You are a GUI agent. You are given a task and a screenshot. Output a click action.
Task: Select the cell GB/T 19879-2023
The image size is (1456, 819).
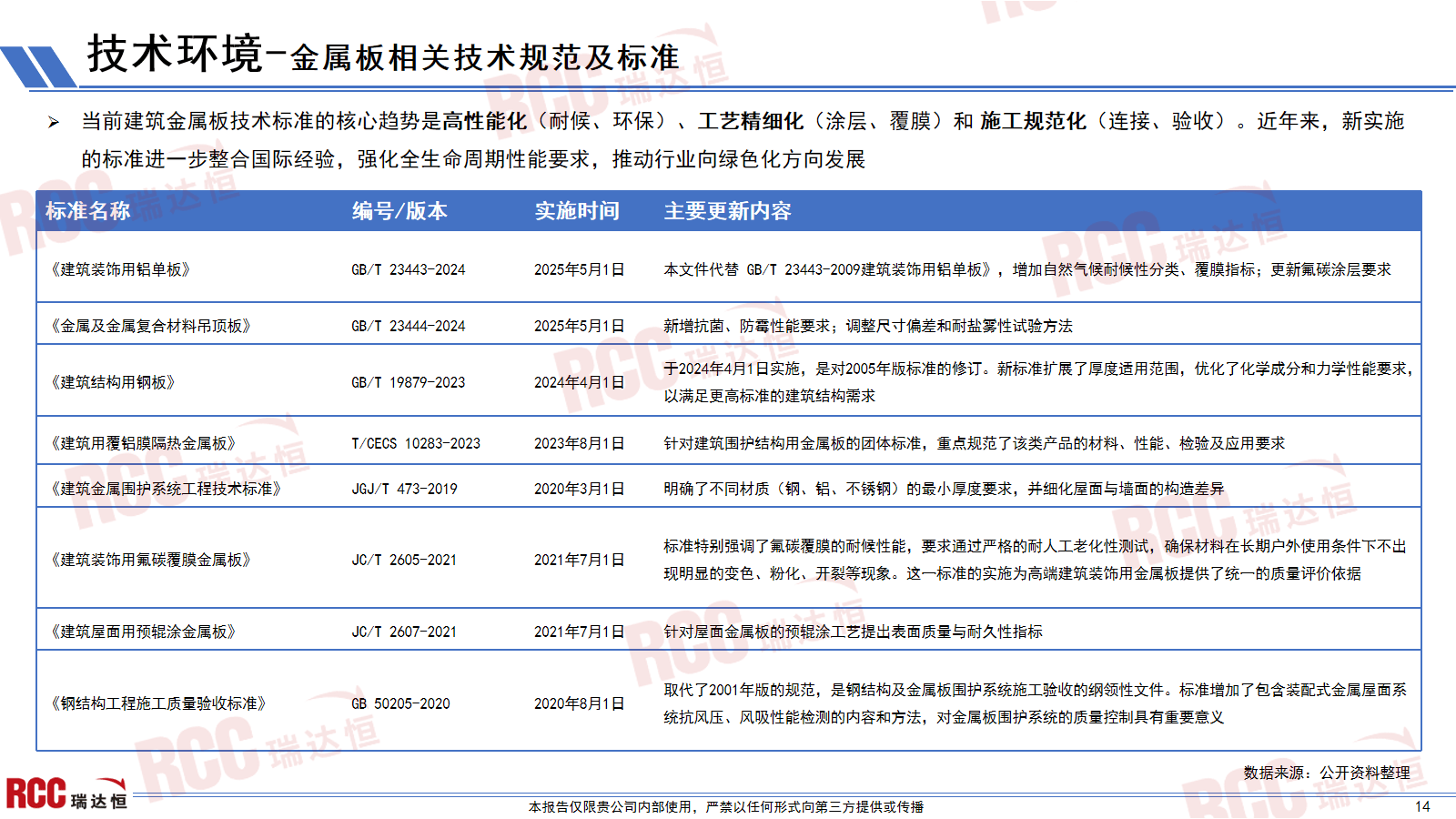point(409,382)
